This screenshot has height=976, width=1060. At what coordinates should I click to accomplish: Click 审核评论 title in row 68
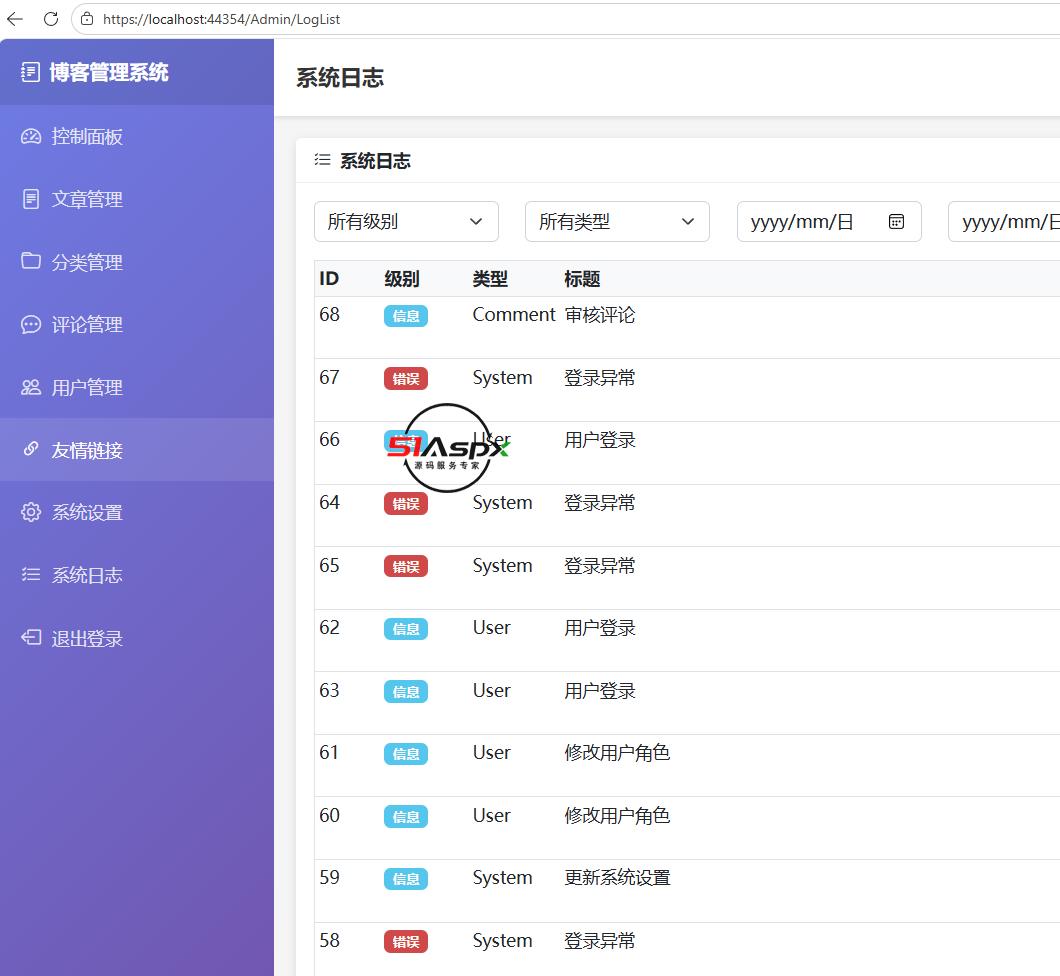point(600,314)
